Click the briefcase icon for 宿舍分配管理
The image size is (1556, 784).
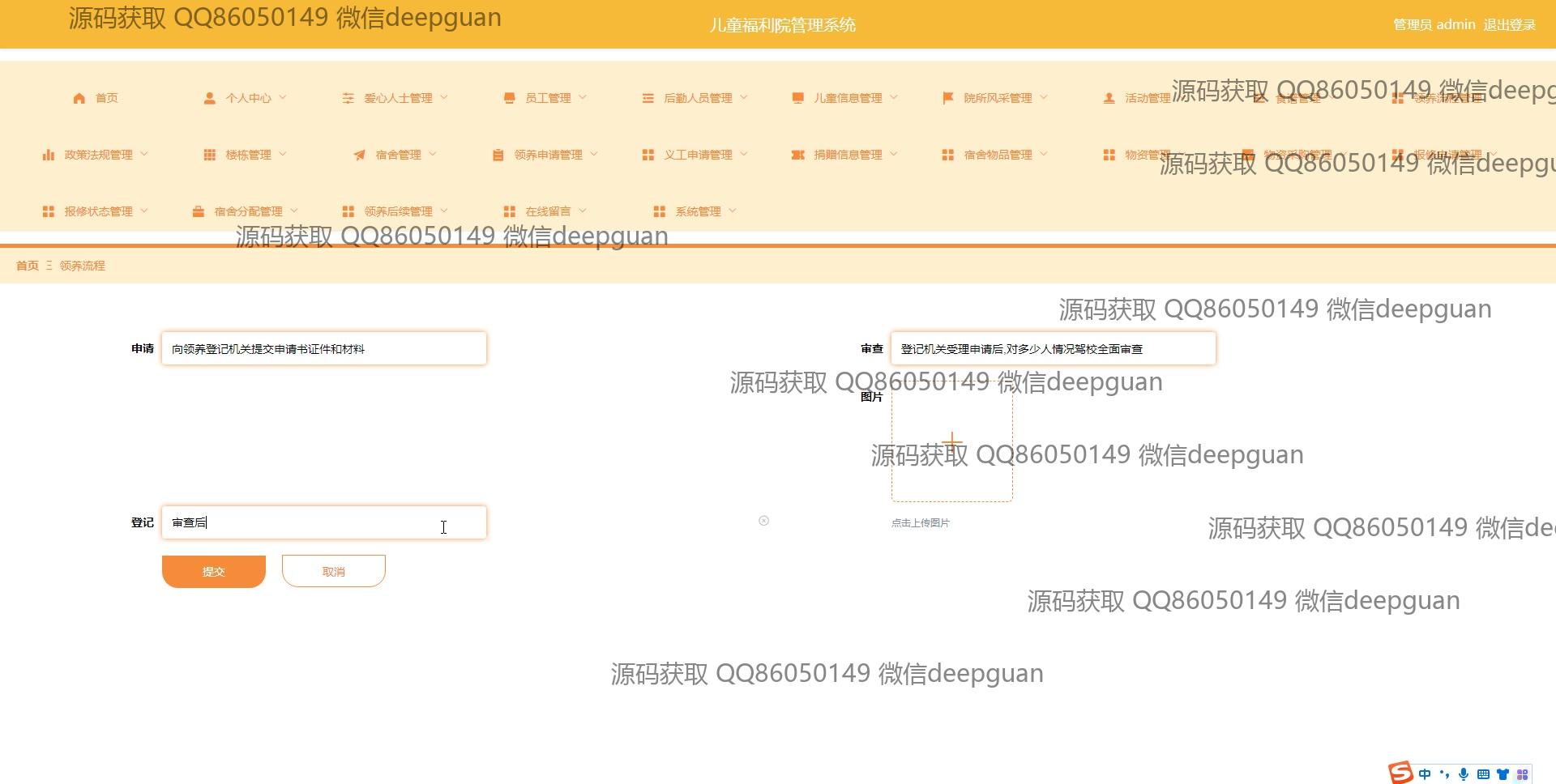click(198, 211)
